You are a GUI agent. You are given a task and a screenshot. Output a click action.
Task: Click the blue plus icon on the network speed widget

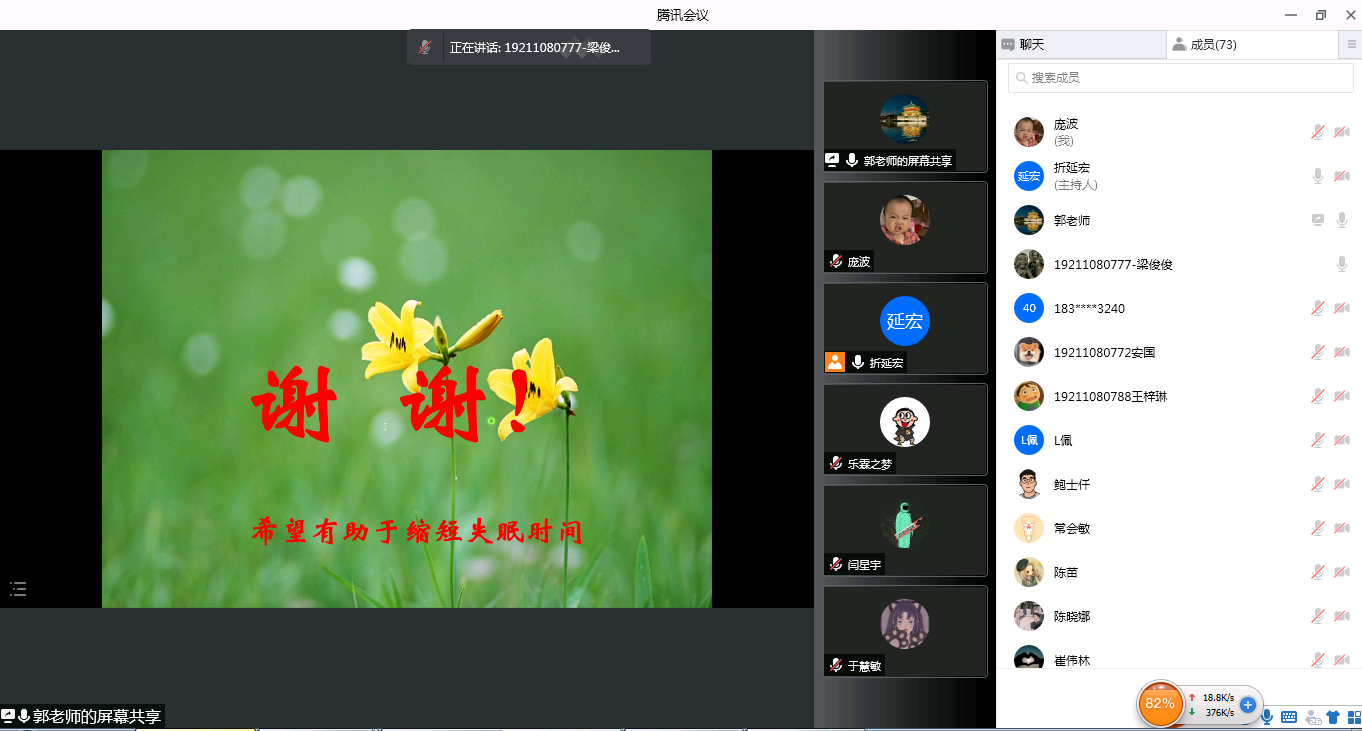1248,705
